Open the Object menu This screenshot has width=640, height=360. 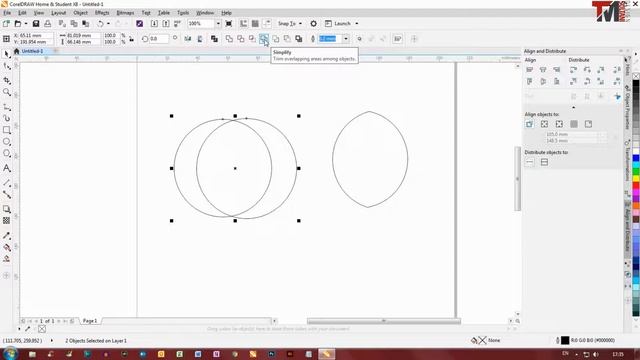(x=80, y=13)
